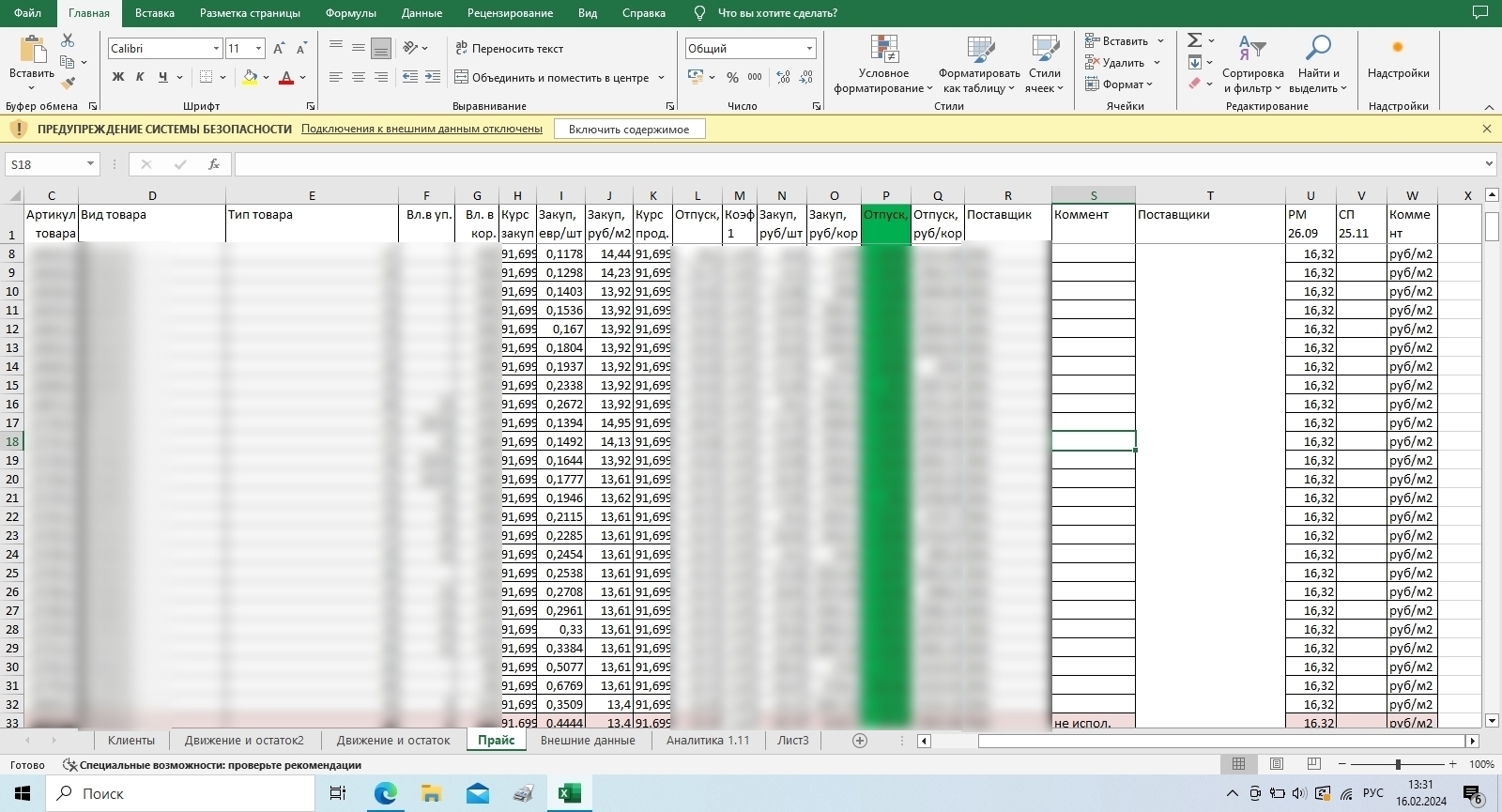Open the Файл menu

(27, 13)
